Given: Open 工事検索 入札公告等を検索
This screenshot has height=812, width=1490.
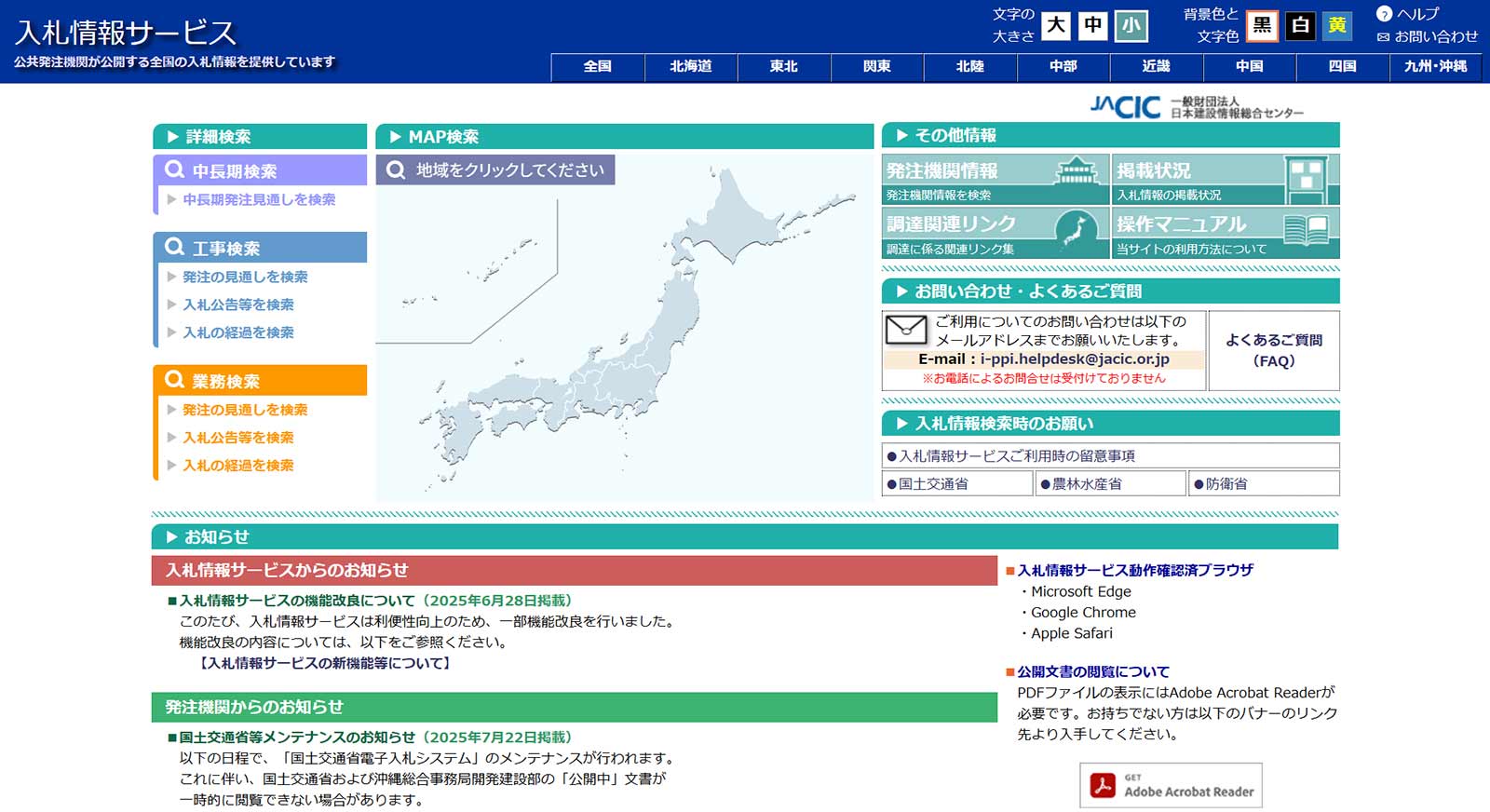Looking at the screenshot, I should click(x=238, y=305).
